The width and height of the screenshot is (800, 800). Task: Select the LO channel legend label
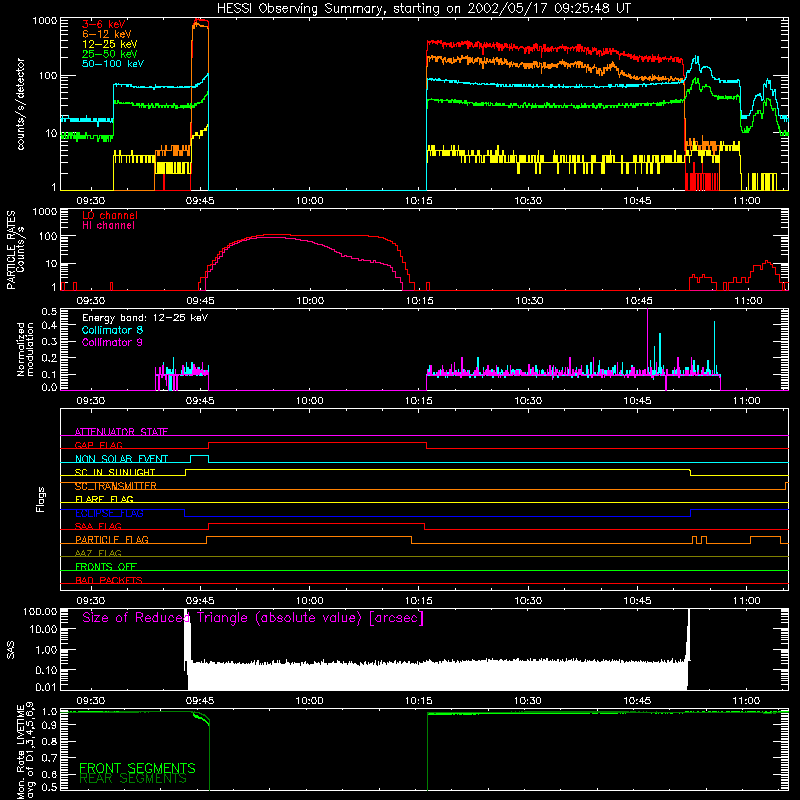pyautogui.click(x=110, y=215)
